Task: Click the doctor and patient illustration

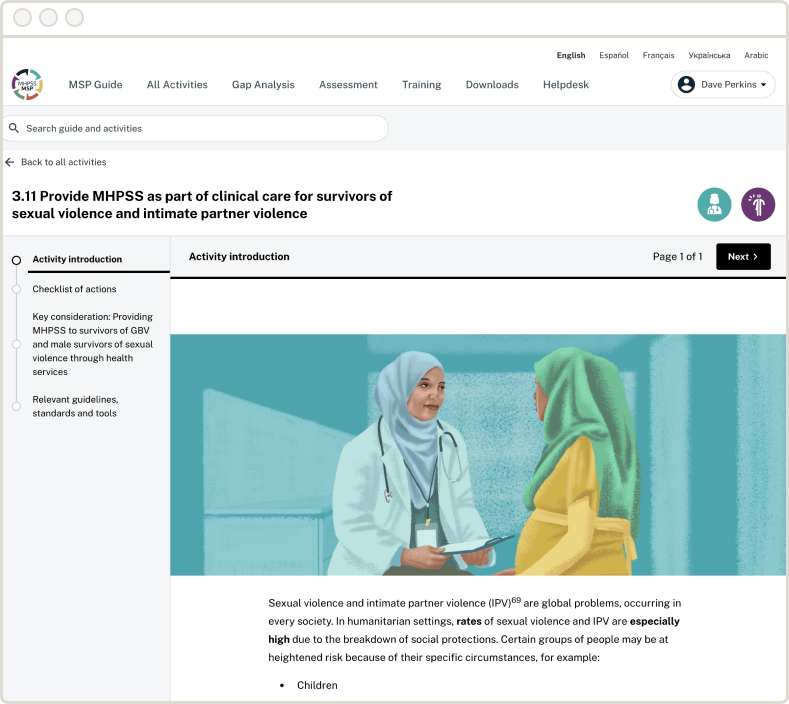Action: [478, 455]
